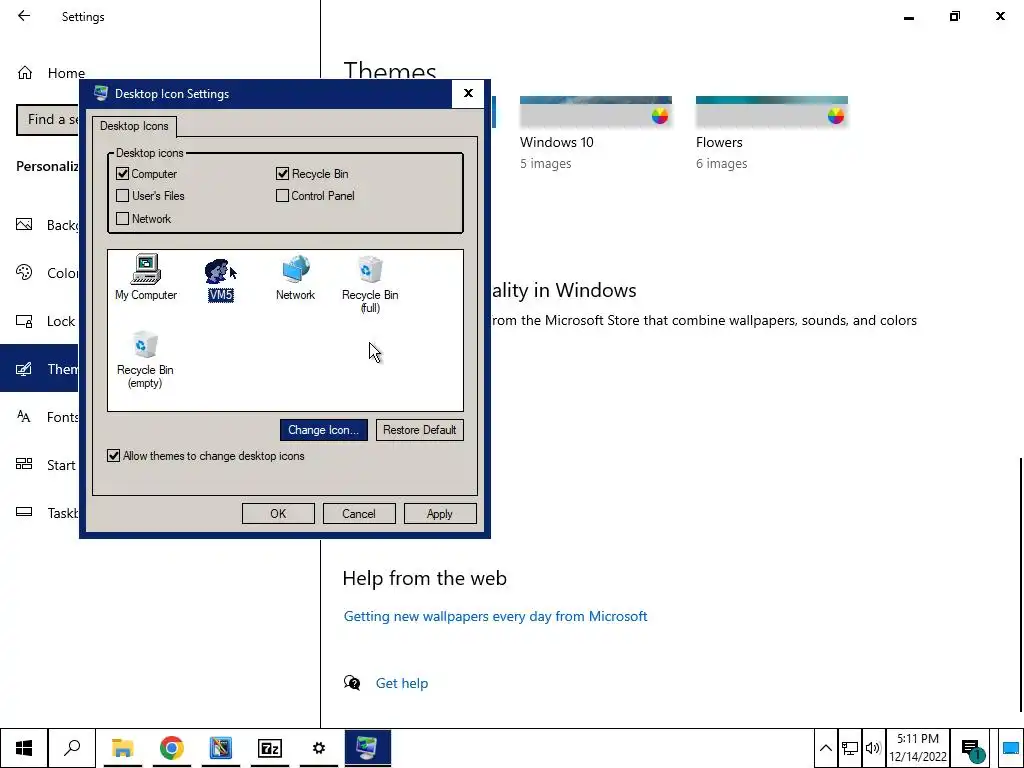Select the Desktop Icons tab
The image size is (1024, 768).
click(x=134, y=126)
